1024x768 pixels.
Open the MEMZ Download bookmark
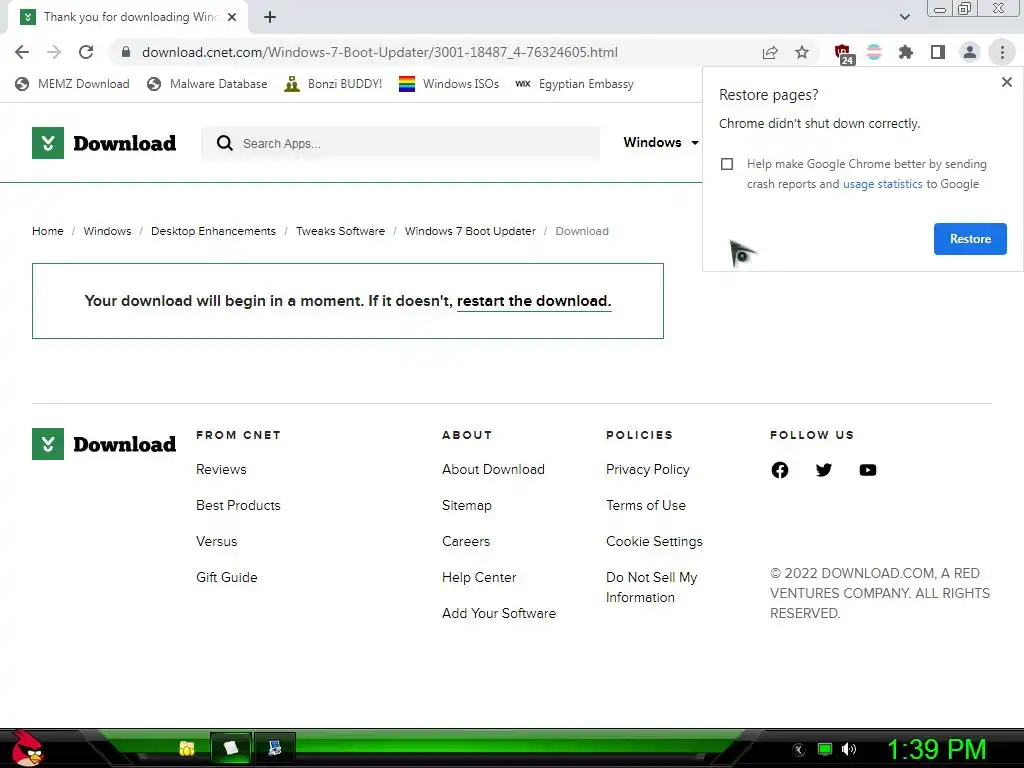72,84
